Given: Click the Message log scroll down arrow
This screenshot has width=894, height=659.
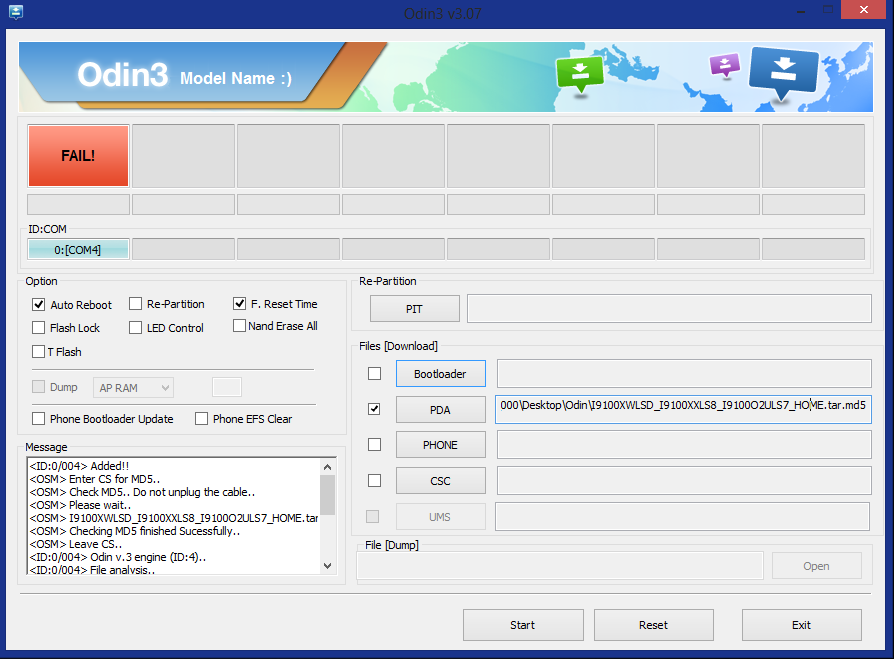Looking at the screenshot, I should coord(327,566).
